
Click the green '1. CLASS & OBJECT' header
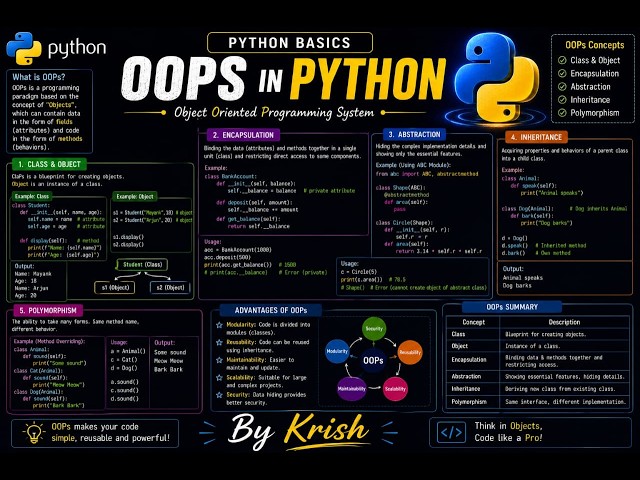(49, 164)
